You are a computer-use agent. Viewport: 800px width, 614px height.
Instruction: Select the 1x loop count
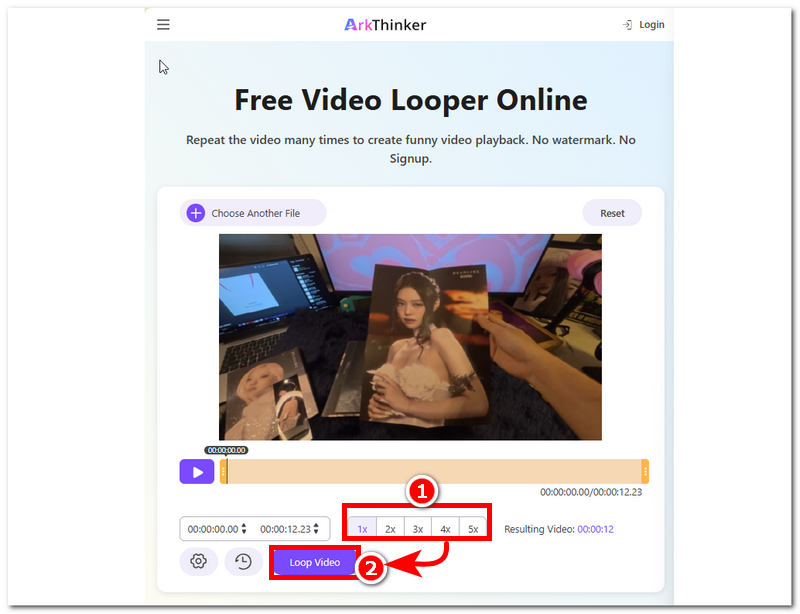[362, 528]
